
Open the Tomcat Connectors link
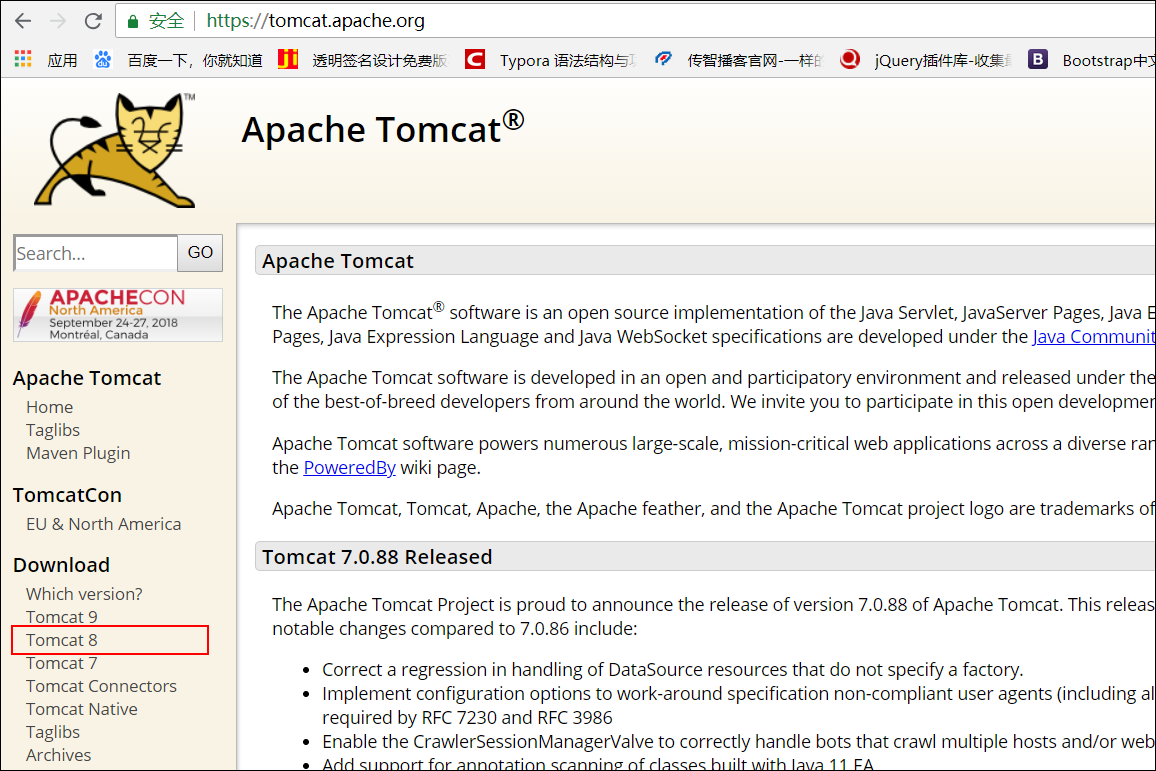[101, 685]
